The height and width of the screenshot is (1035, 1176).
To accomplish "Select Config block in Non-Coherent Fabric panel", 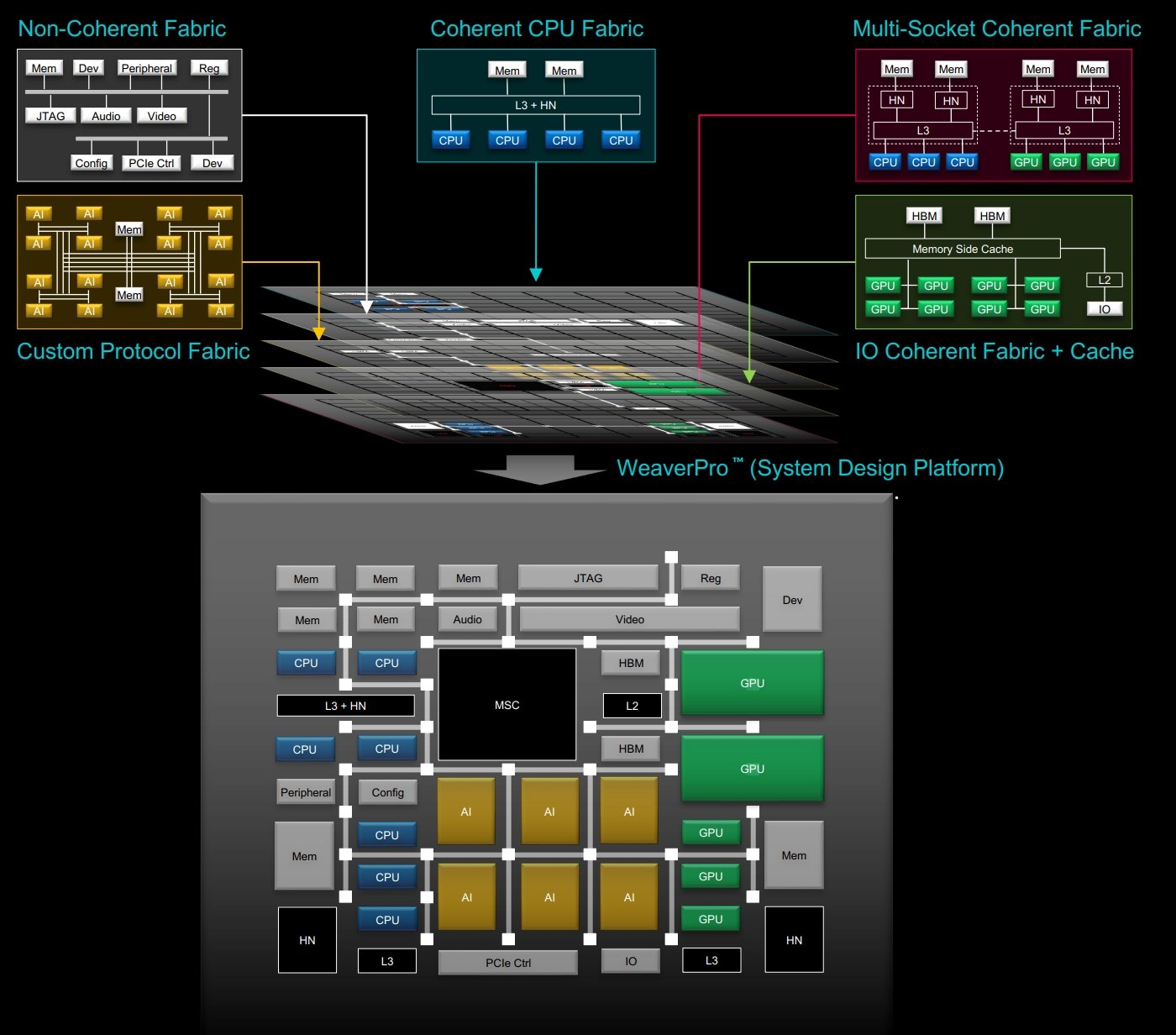I will [91, 163].
